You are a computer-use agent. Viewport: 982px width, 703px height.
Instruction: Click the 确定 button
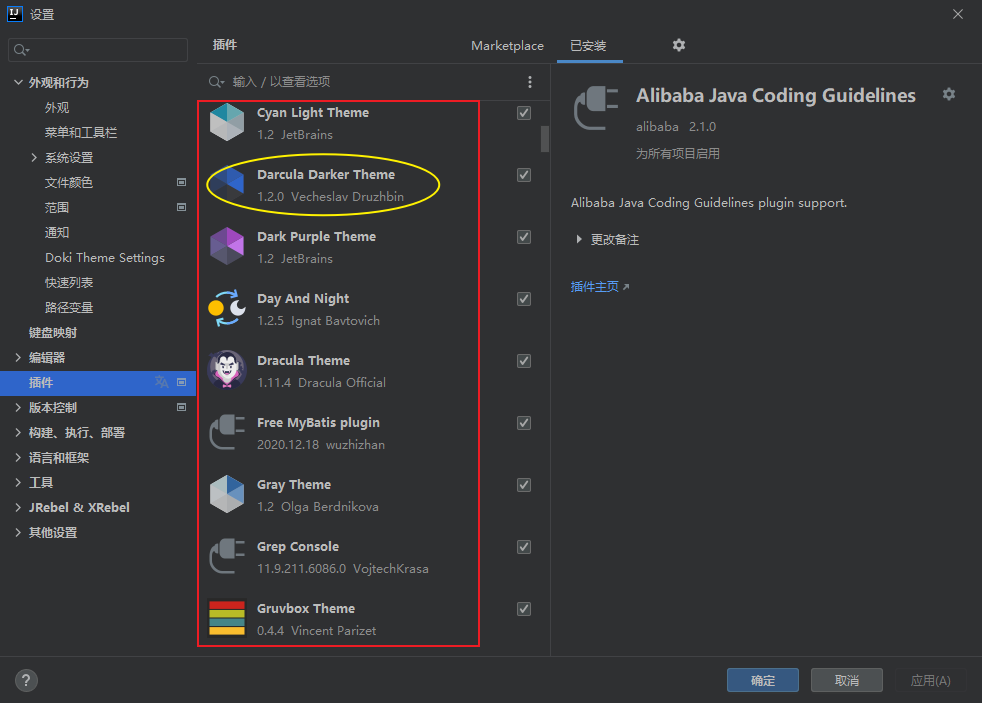pos(763,680)
